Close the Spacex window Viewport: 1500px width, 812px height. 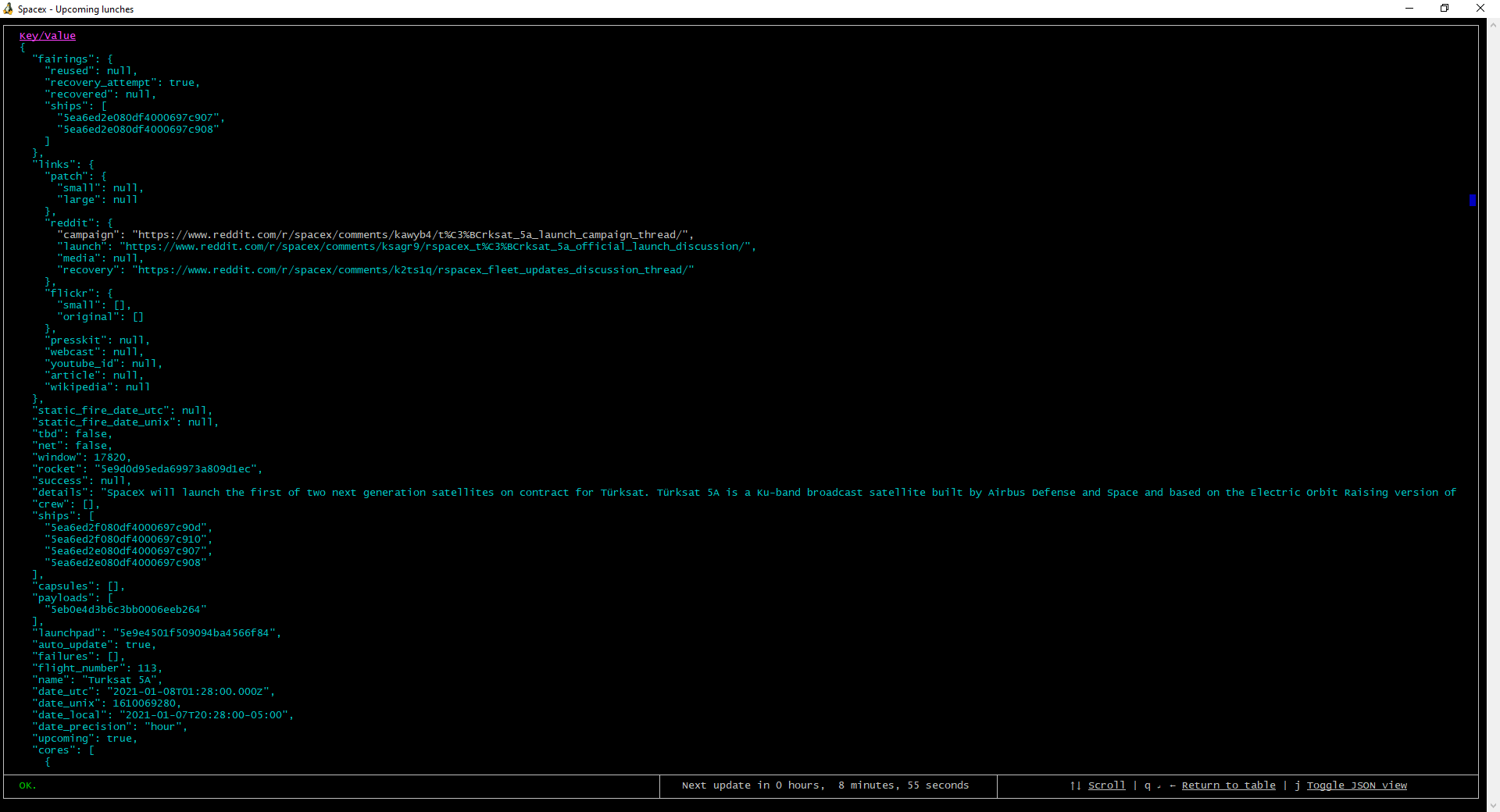(x=1480, y=9)
